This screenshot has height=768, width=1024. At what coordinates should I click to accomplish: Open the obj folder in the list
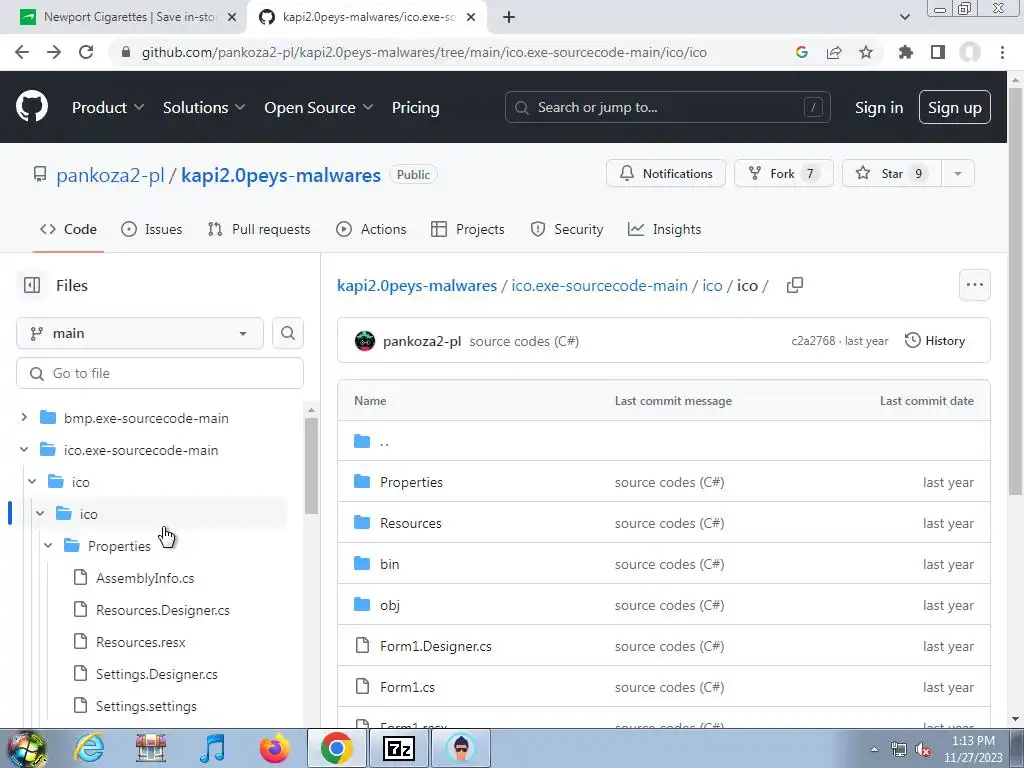(390, 605)
